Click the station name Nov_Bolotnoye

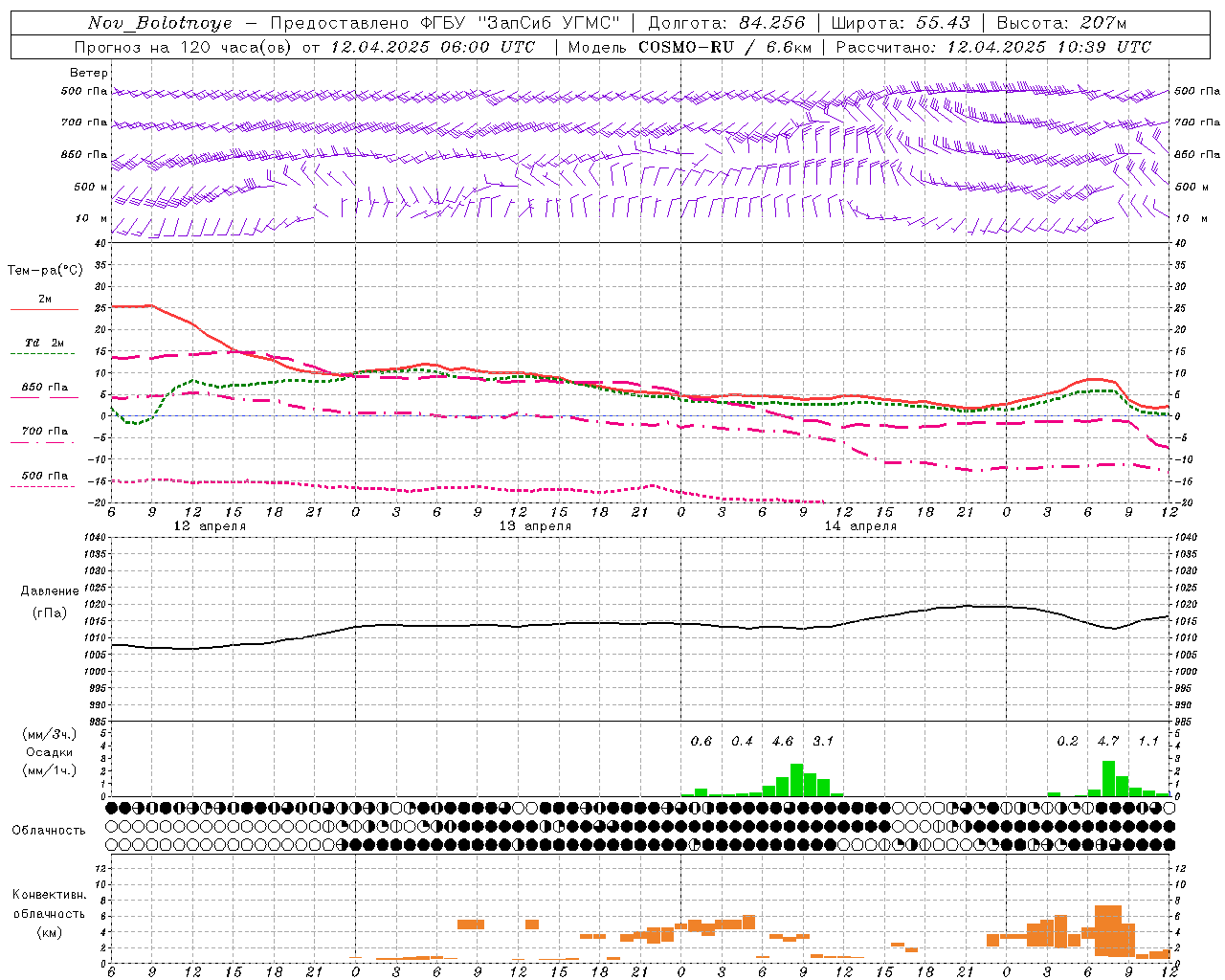159,23
